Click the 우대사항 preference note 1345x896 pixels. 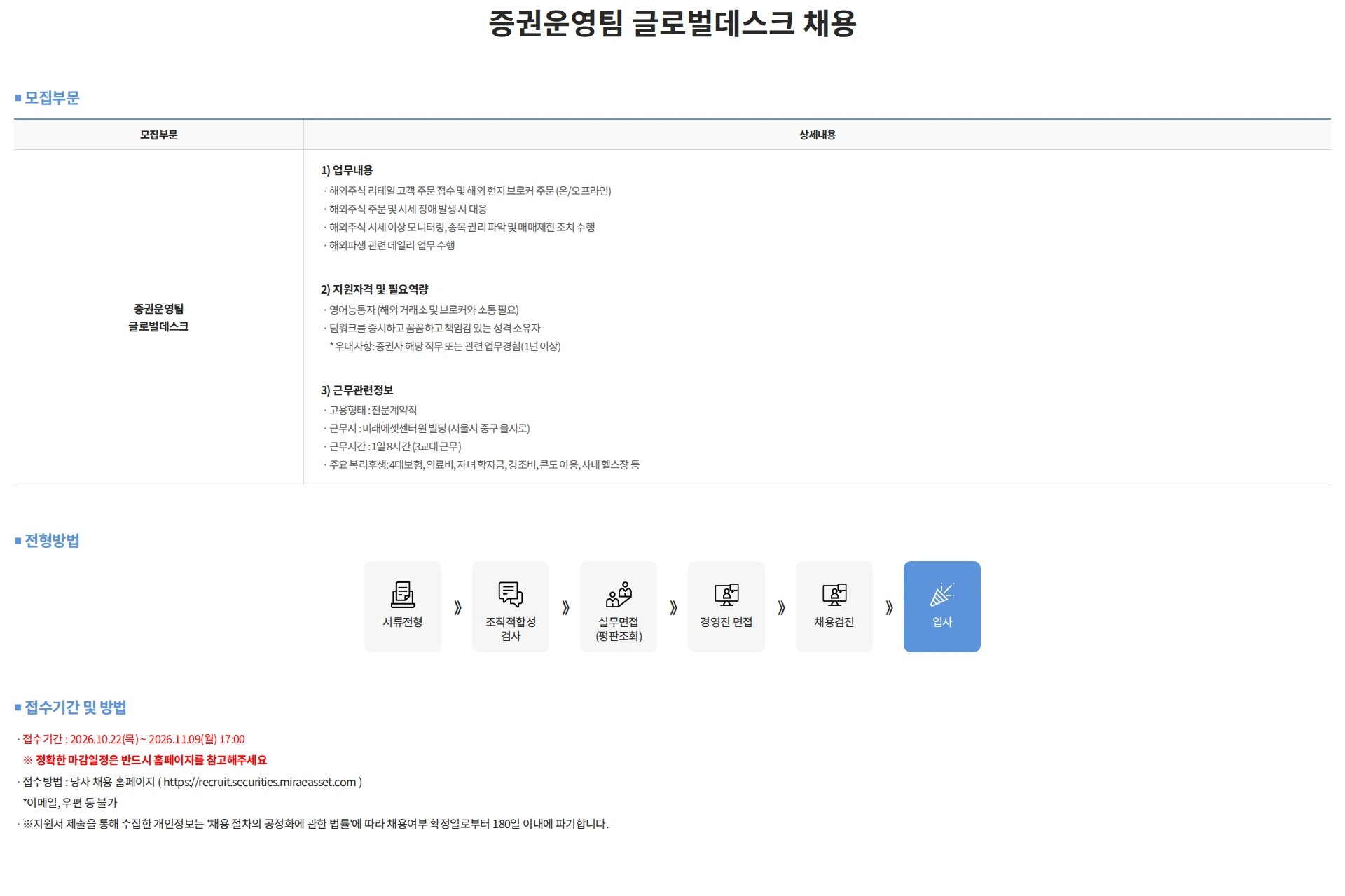point(445,346)
